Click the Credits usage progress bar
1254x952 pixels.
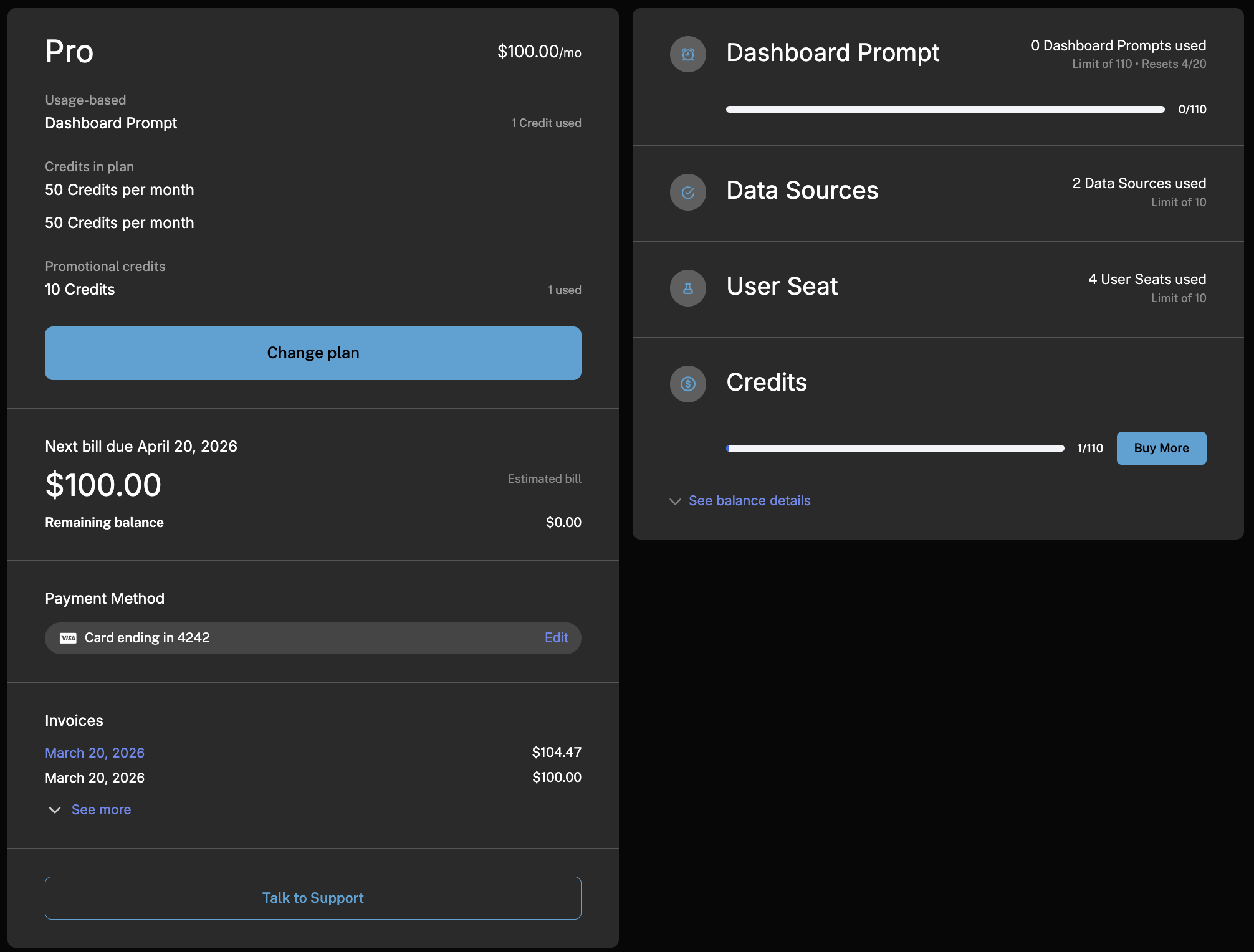(894, 447)
